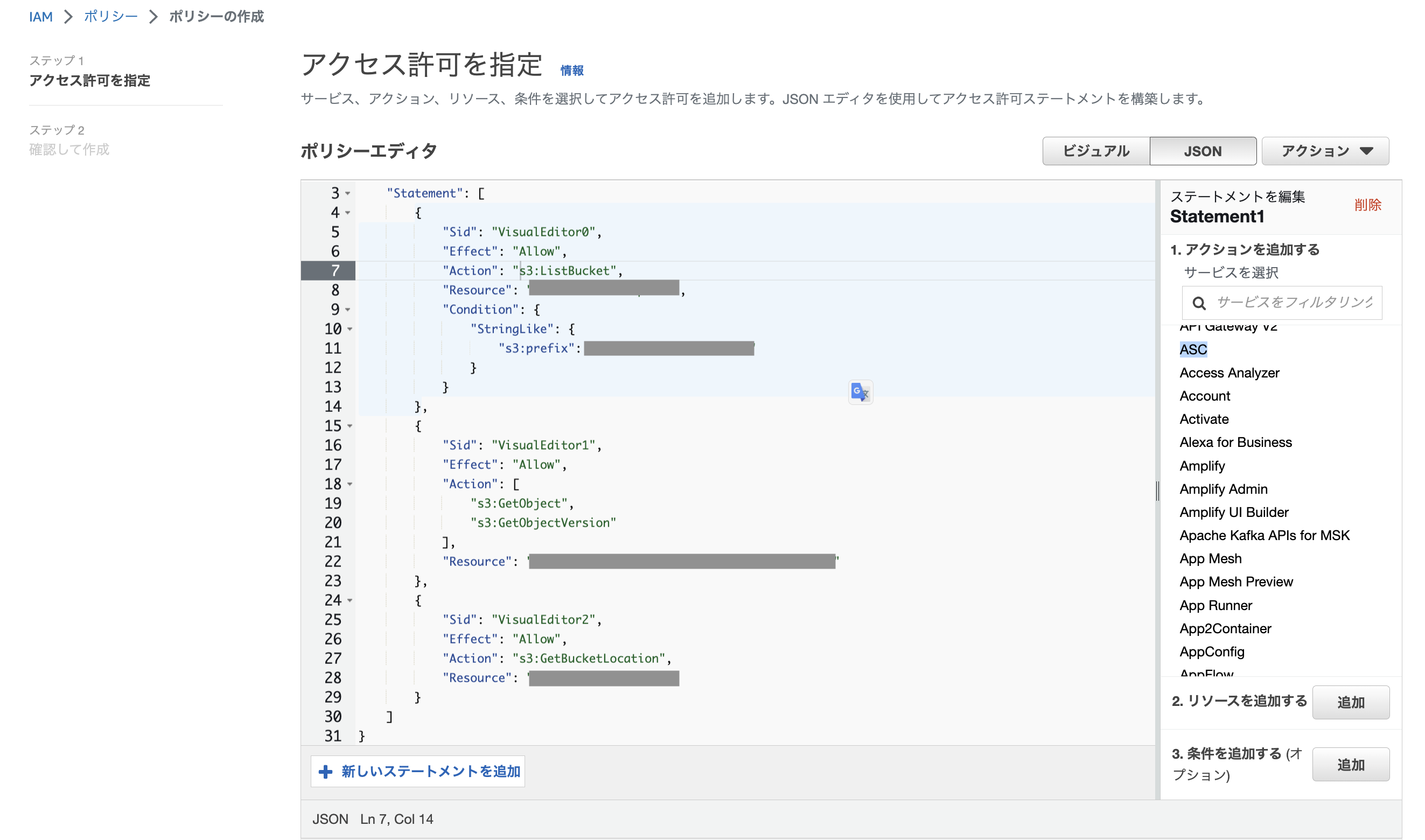Click the Google Translate floating icon
The width and height of the screenshot is (1425, 840).
(x=860, y=391)
